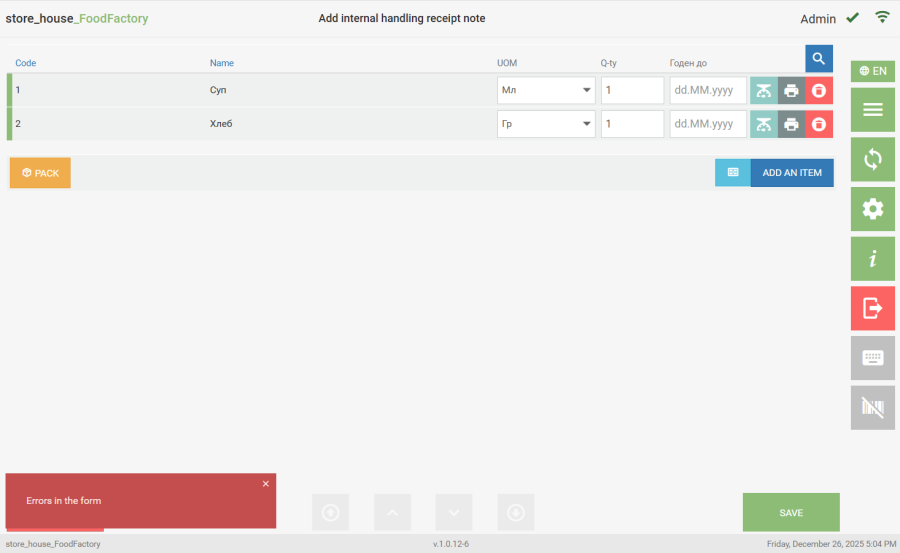The height and width of the screenshot is (553, 900).
Task: Delete the Хлеб row with trash icon
Action: coord(819,124)
